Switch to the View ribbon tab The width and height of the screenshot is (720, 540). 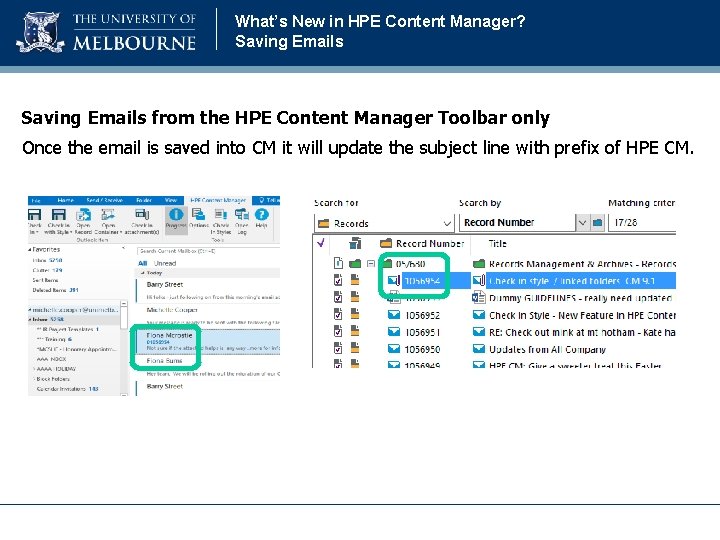(171, 201)
